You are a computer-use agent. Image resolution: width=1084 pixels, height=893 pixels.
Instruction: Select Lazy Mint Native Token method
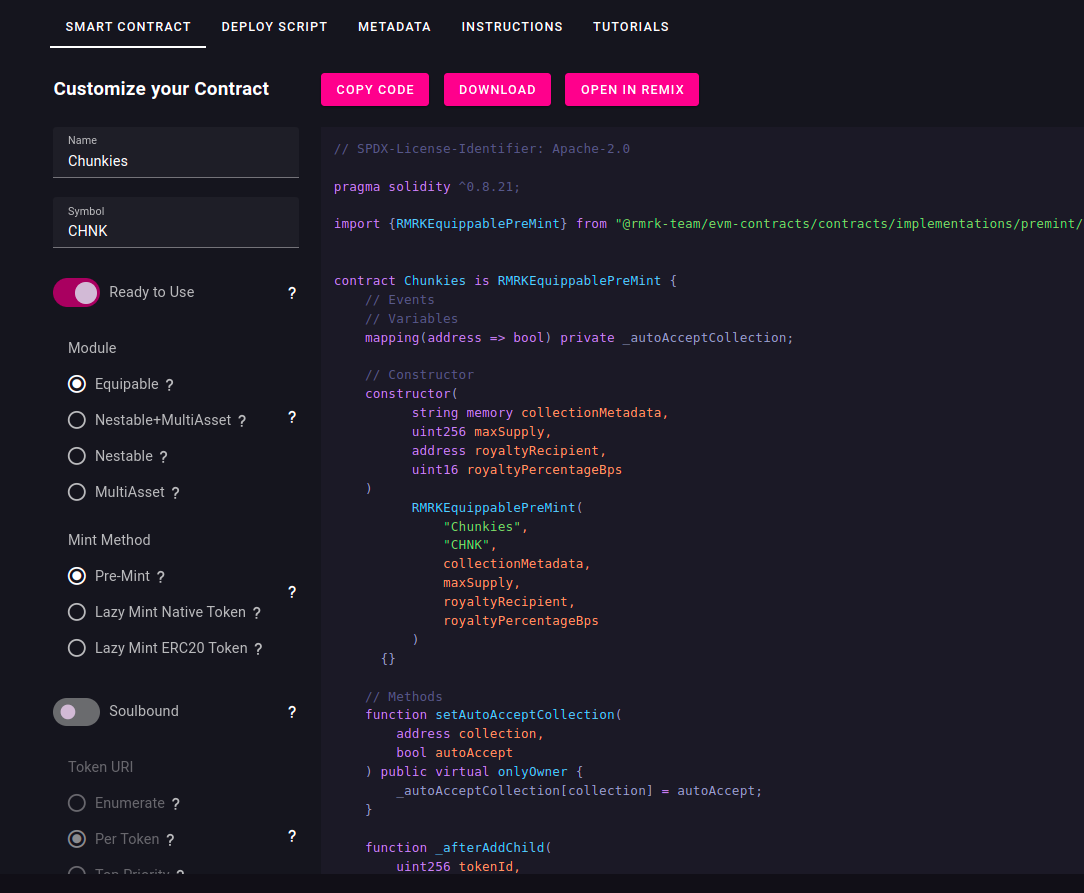click(77, 612)
